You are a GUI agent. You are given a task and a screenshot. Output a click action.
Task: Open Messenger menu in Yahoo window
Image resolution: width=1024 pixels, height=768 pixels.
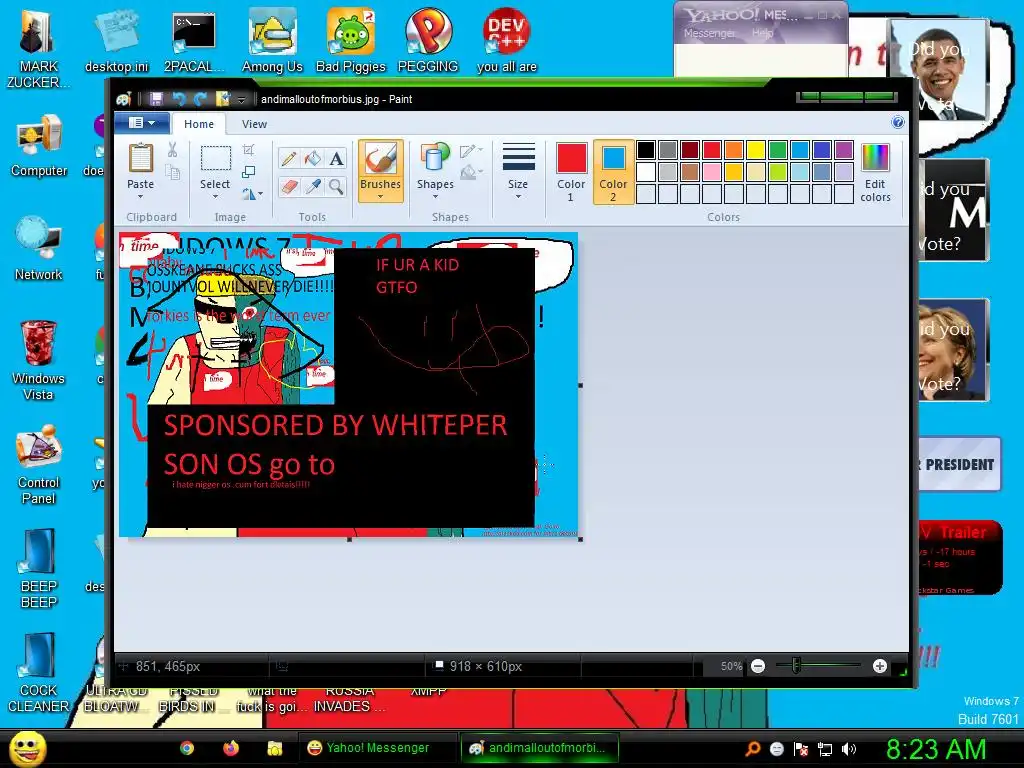[709, 33]
